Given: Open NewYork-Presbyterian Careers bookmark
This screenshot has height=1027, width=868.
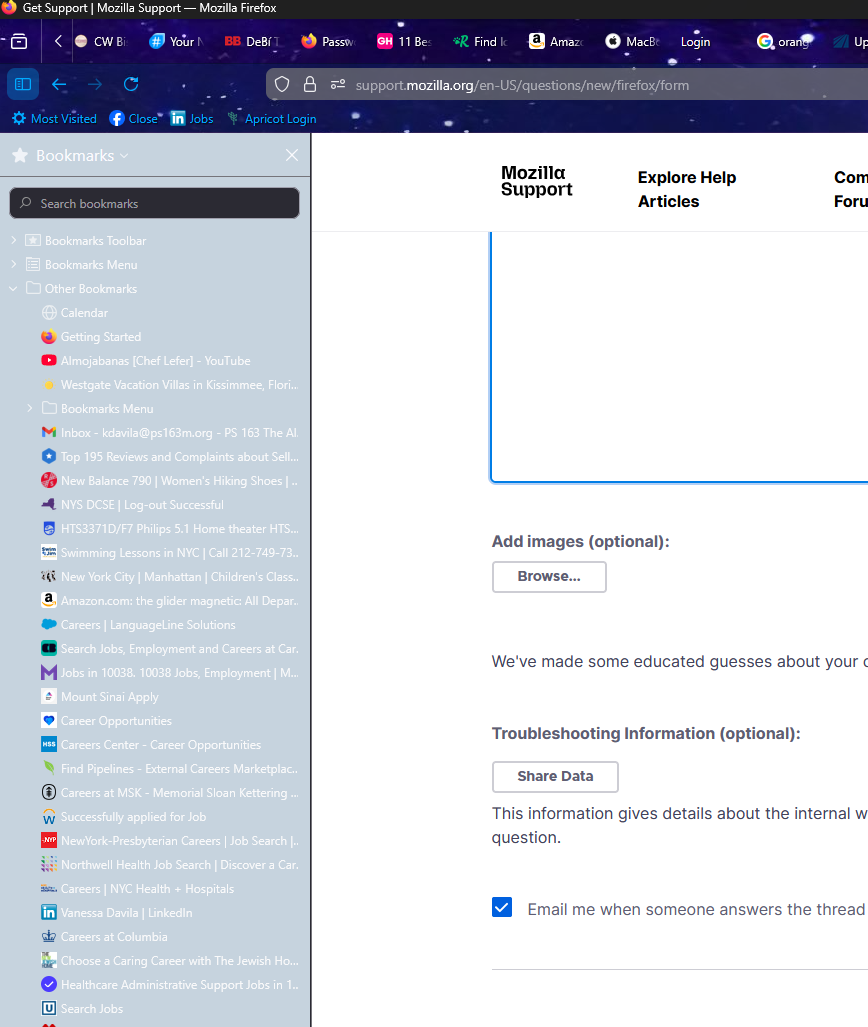Looking at the screenshot, I should click(x=170, y=840).
